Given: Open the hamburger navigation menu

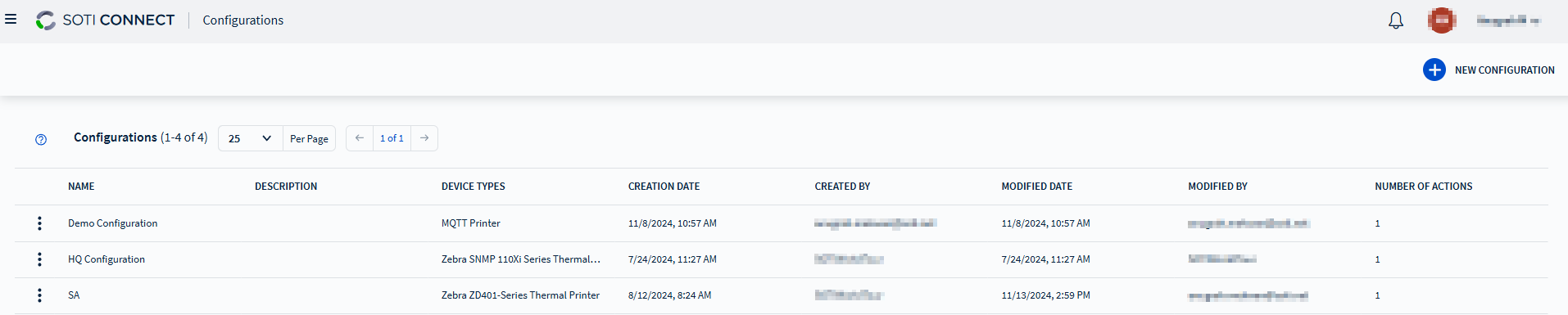Looking at the screenshot, I should click(11, 19).
